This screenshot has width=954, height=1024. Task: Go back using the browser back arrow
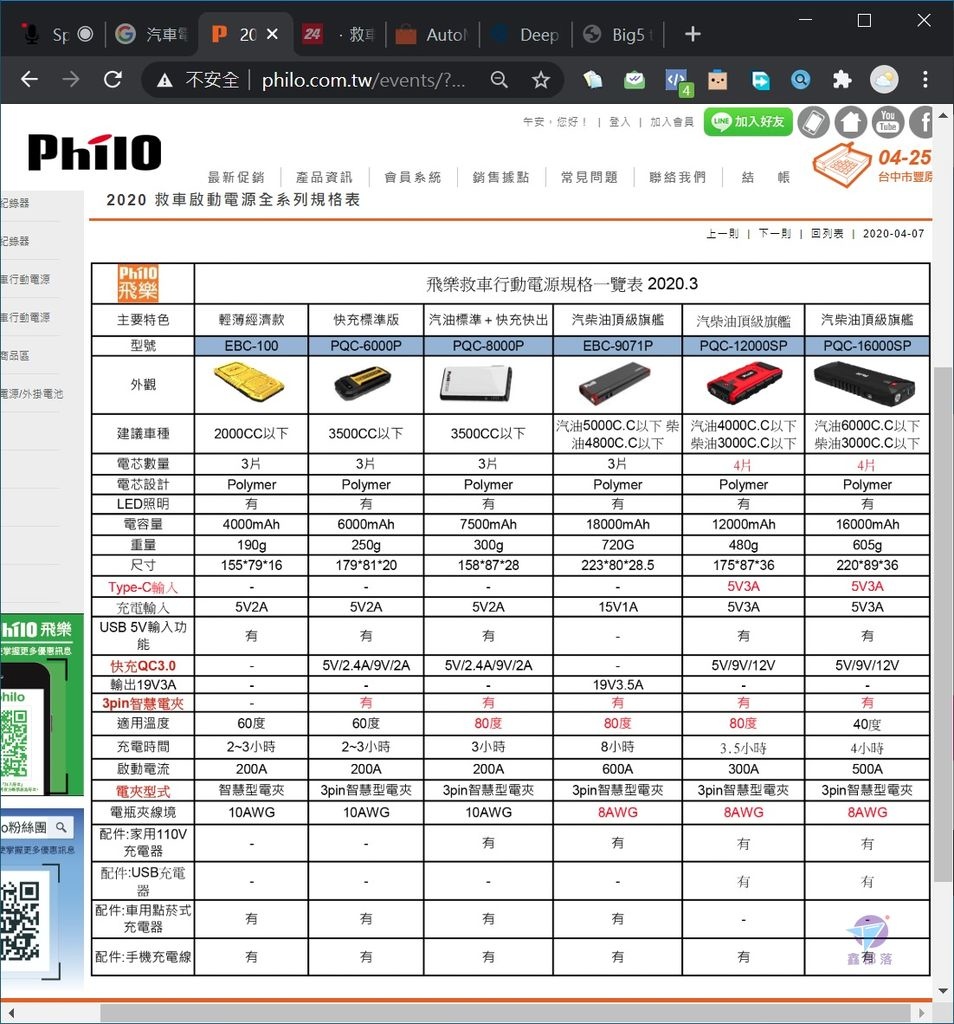point(29,80)
